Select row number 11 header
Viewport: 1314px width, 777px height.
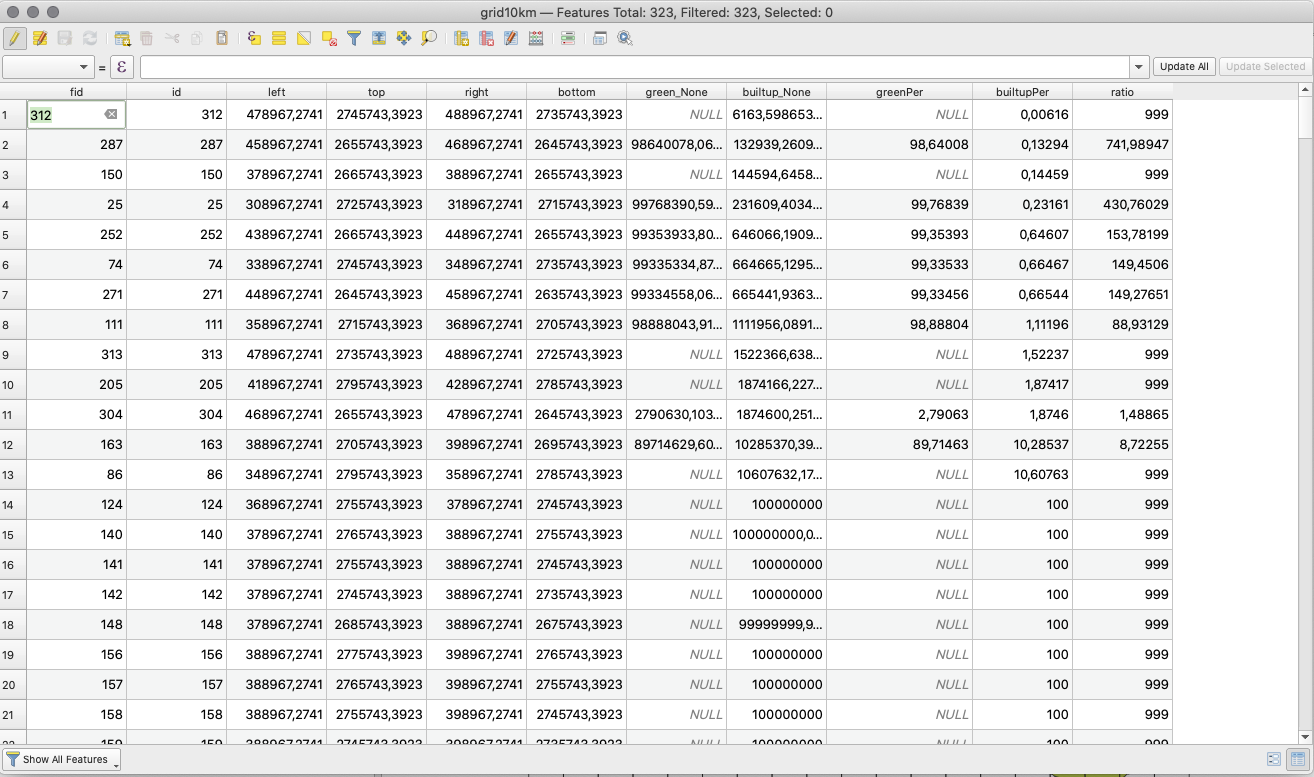coord(13,415)
